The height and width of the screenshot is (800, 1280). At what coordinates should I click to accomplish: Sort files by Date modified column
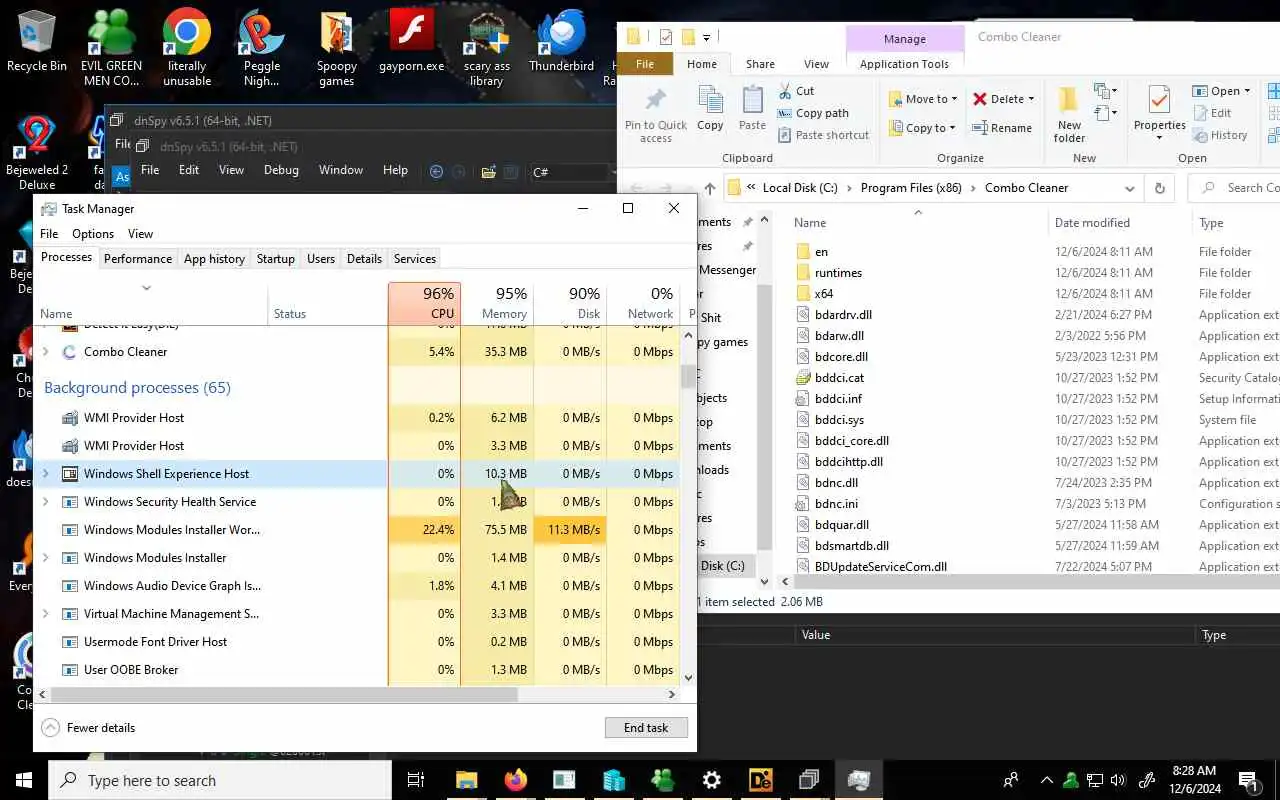1092,223
